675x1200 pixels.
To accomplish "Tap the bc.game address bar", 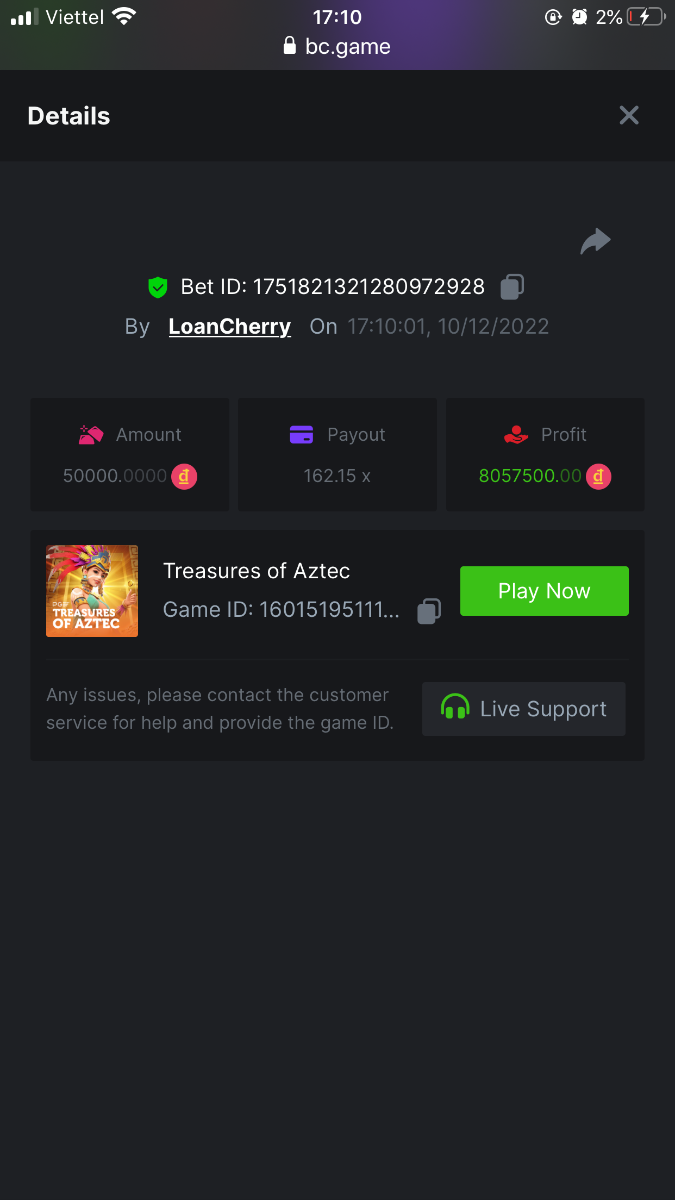I will [x=337, y=46].
